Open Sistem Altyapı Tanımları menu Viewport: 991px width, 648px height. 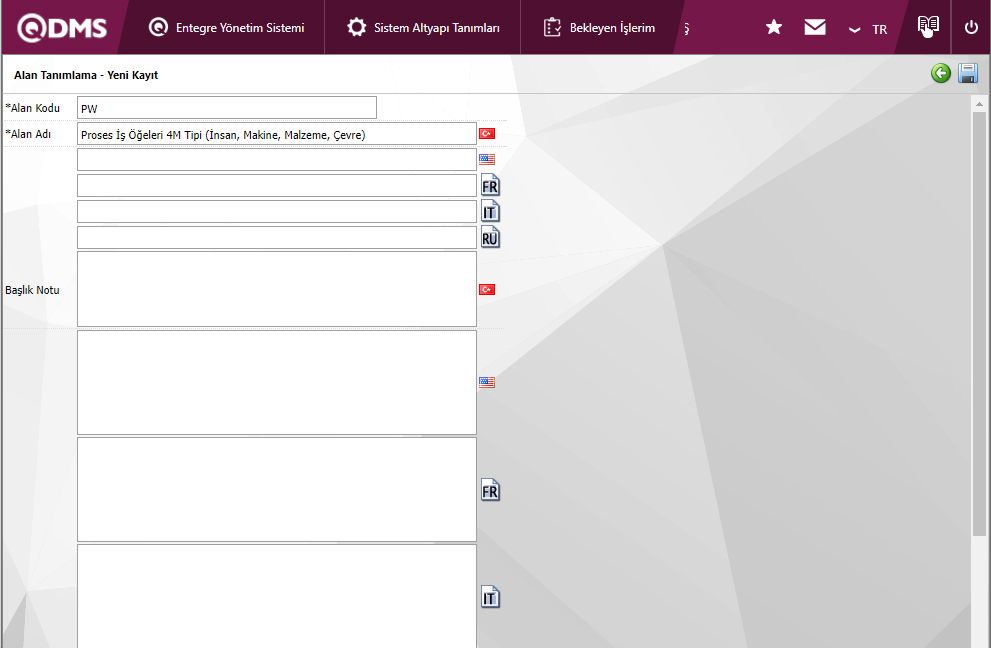(x=423, y=28)
